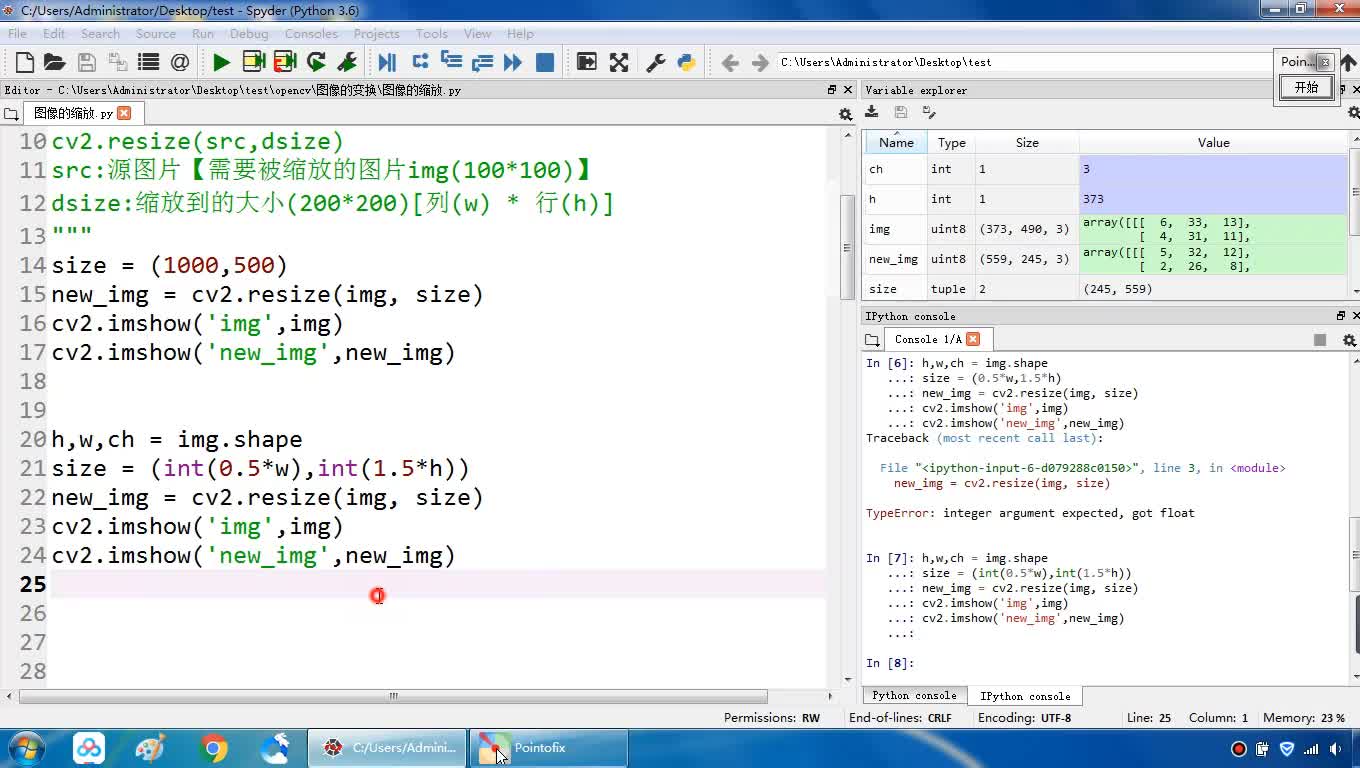Screen dimensions: 1360x768
Task: Create a new file from the toolbar
Action: pos(25,62)
